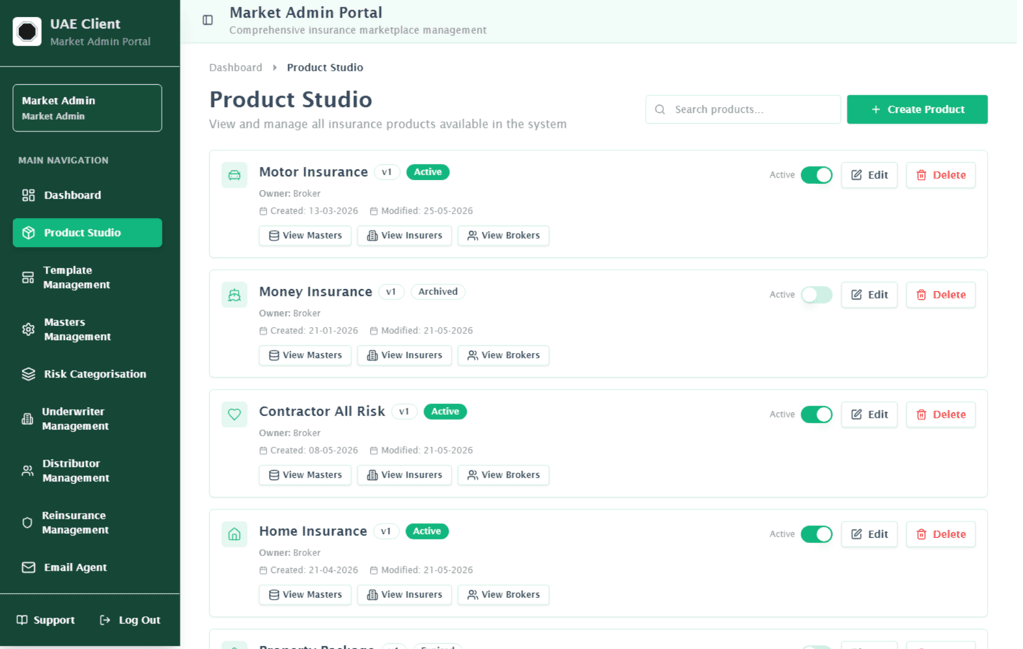
Task: Edit the Contractor All Risk product
Action: coord(869,414)
